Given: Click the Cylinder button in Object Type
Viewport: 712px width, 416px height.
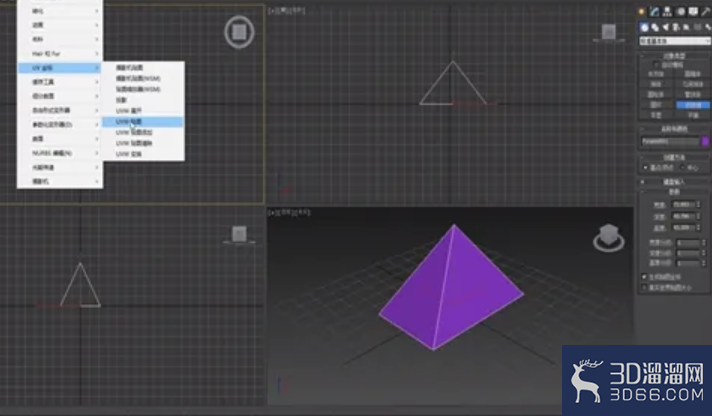Looking at the screenshot, I should click(x=656, y=94).
